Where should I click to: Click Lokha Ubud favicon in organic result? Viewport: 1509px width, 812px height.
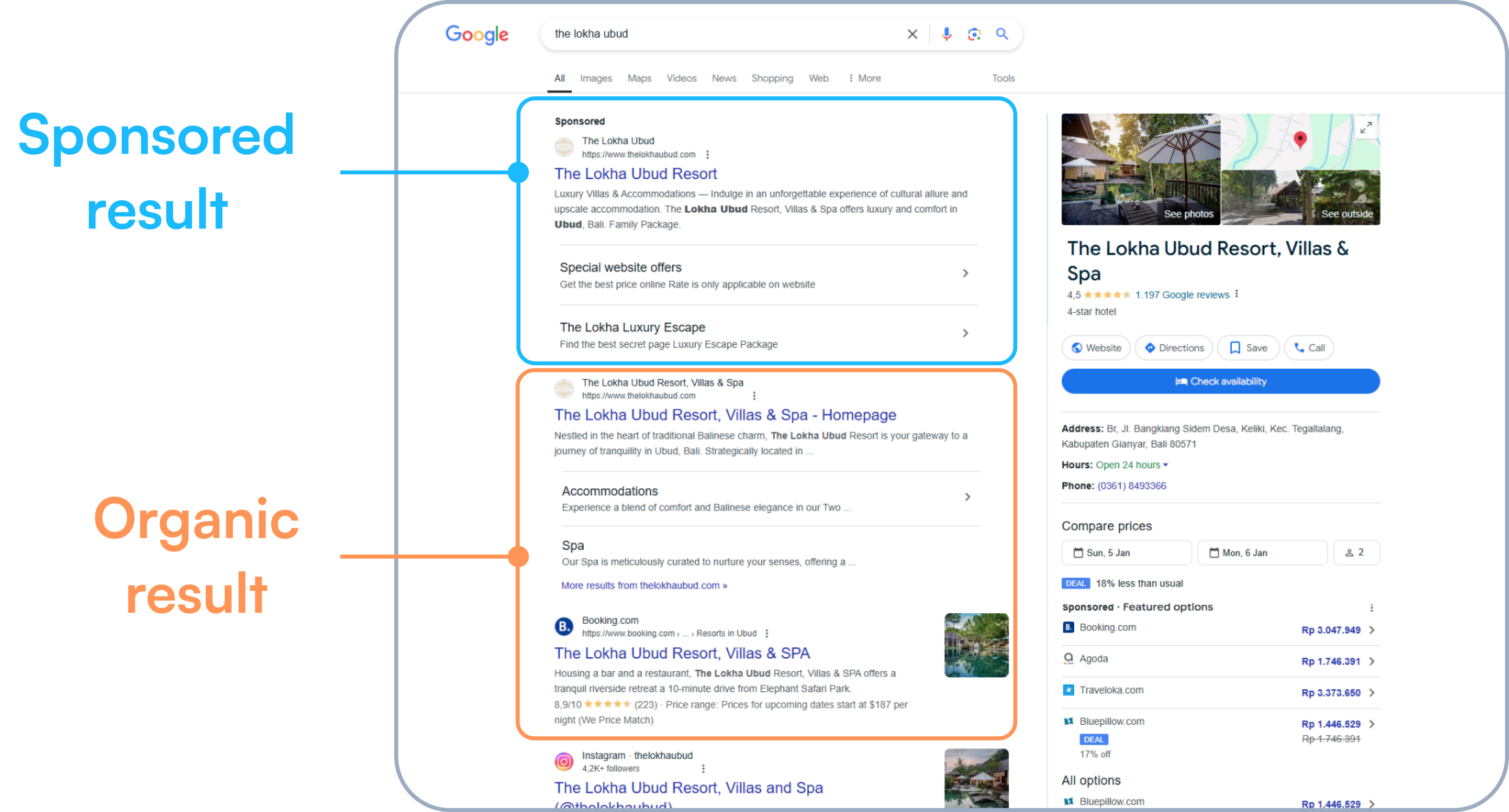tap(564, 389)
